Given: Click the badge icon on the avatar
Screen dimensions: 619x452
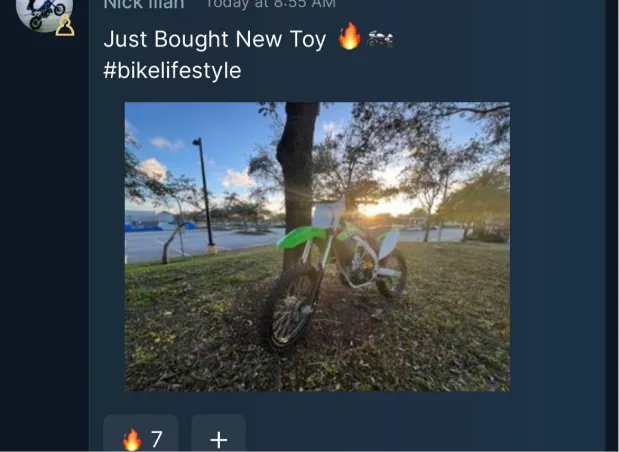Looking at the screenshot, I should pyautogui.click(x=65, y=25).
